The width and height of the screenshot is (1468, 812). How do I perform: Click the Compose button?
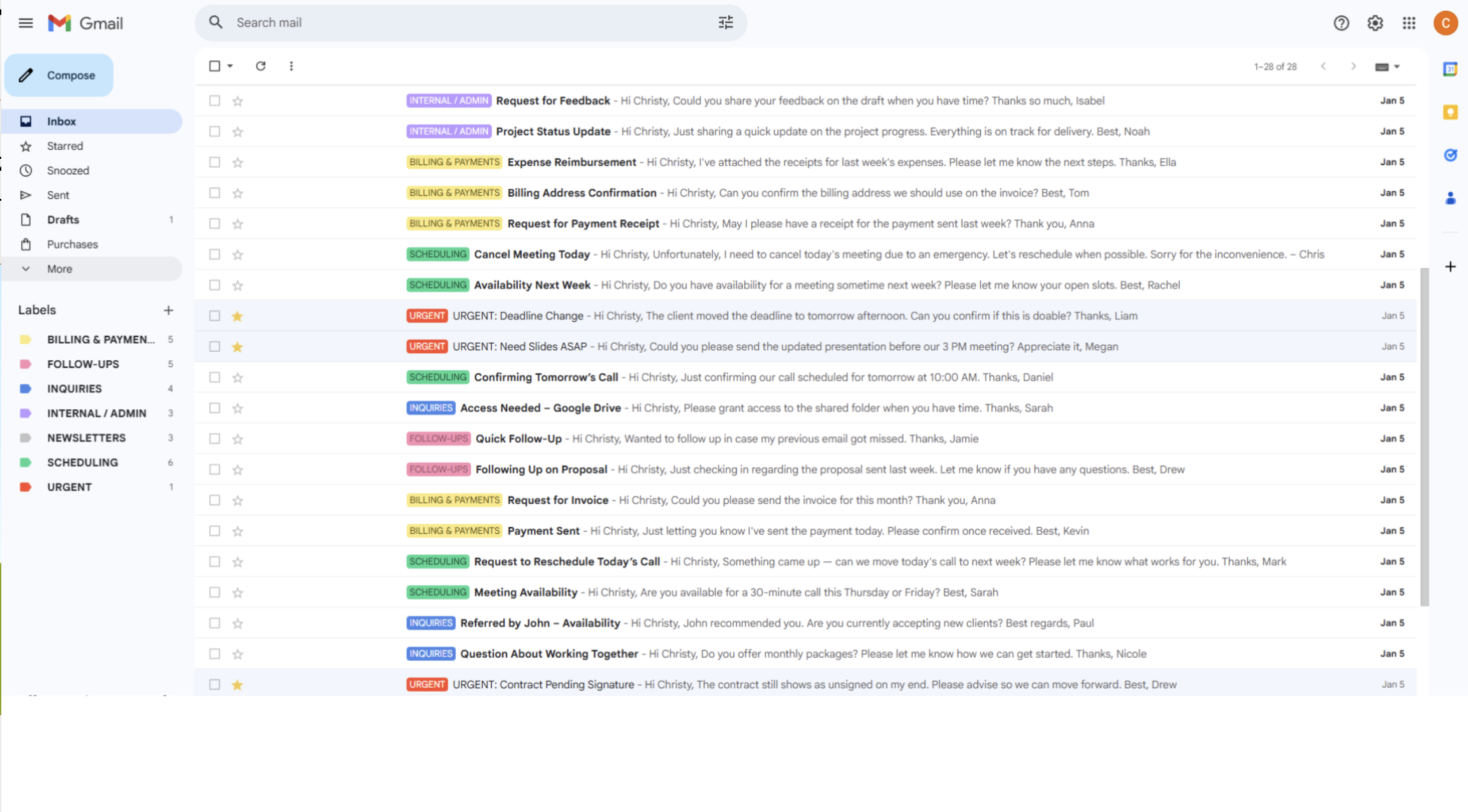[59, 75]
